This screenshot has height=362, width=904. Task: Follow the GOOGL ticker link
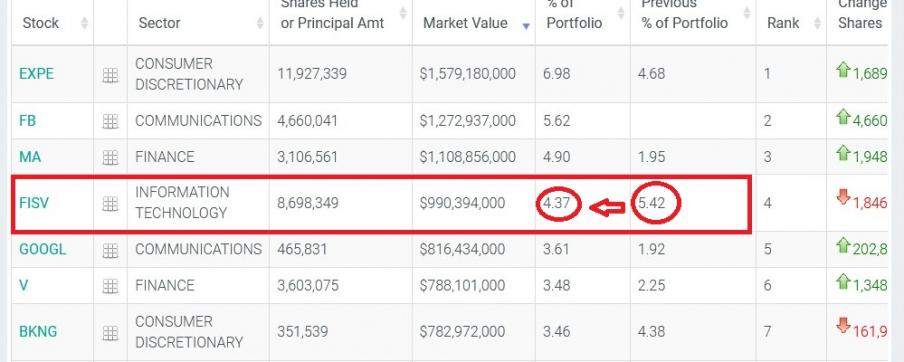pos(43,249)
